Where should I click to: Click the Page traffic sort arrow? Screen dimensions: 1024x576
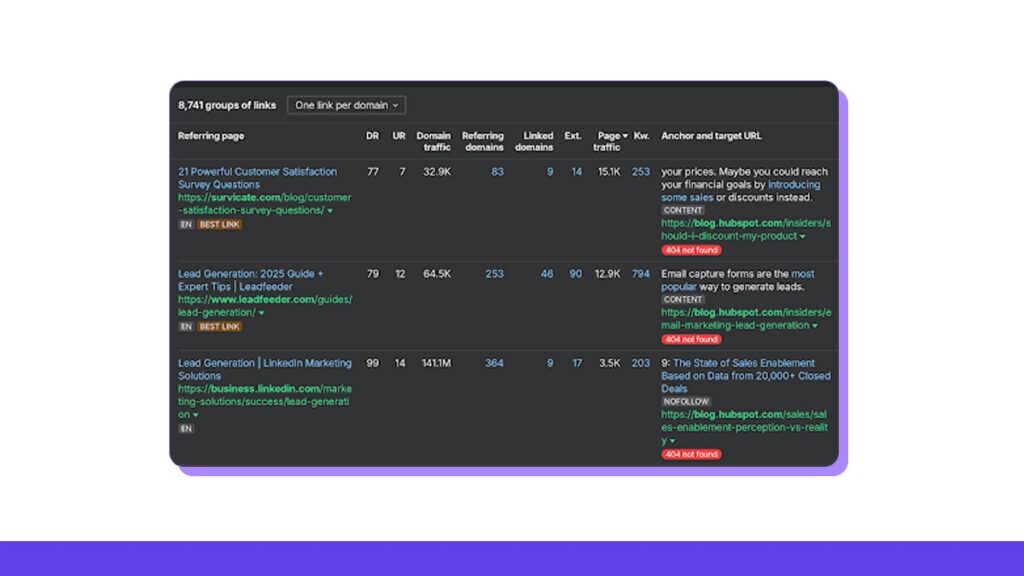coord(626,137)
